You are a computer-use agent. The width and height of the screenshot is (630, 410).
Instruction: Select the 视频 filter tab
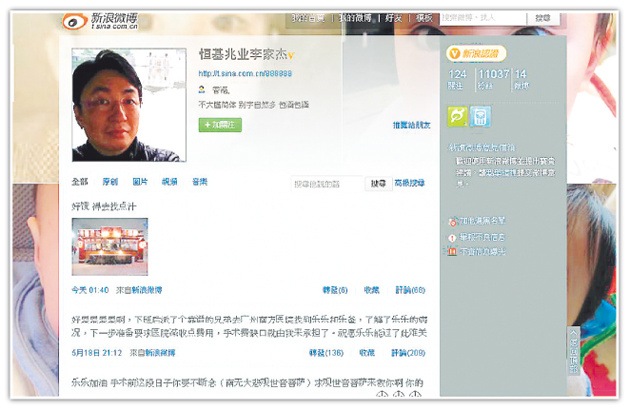170,182
